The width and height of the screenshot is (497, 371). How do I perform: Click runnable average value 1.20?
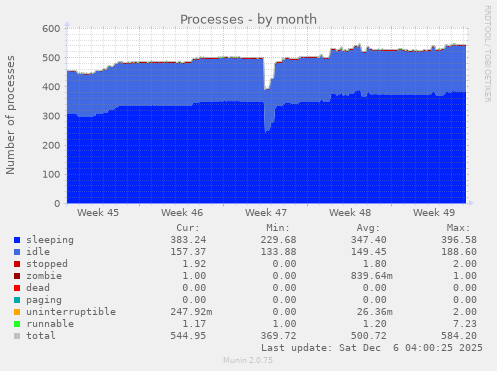pos(375,324)
